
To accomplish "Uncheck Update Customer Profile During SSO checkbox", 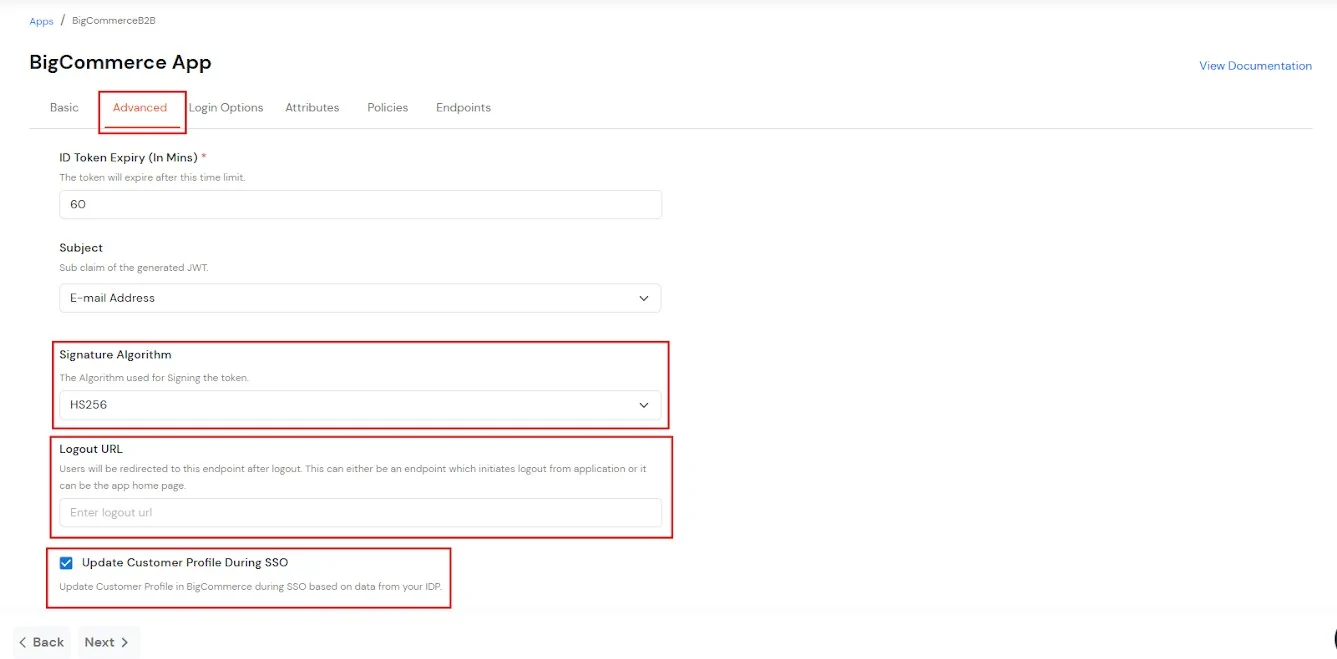I will coord(66,563).
